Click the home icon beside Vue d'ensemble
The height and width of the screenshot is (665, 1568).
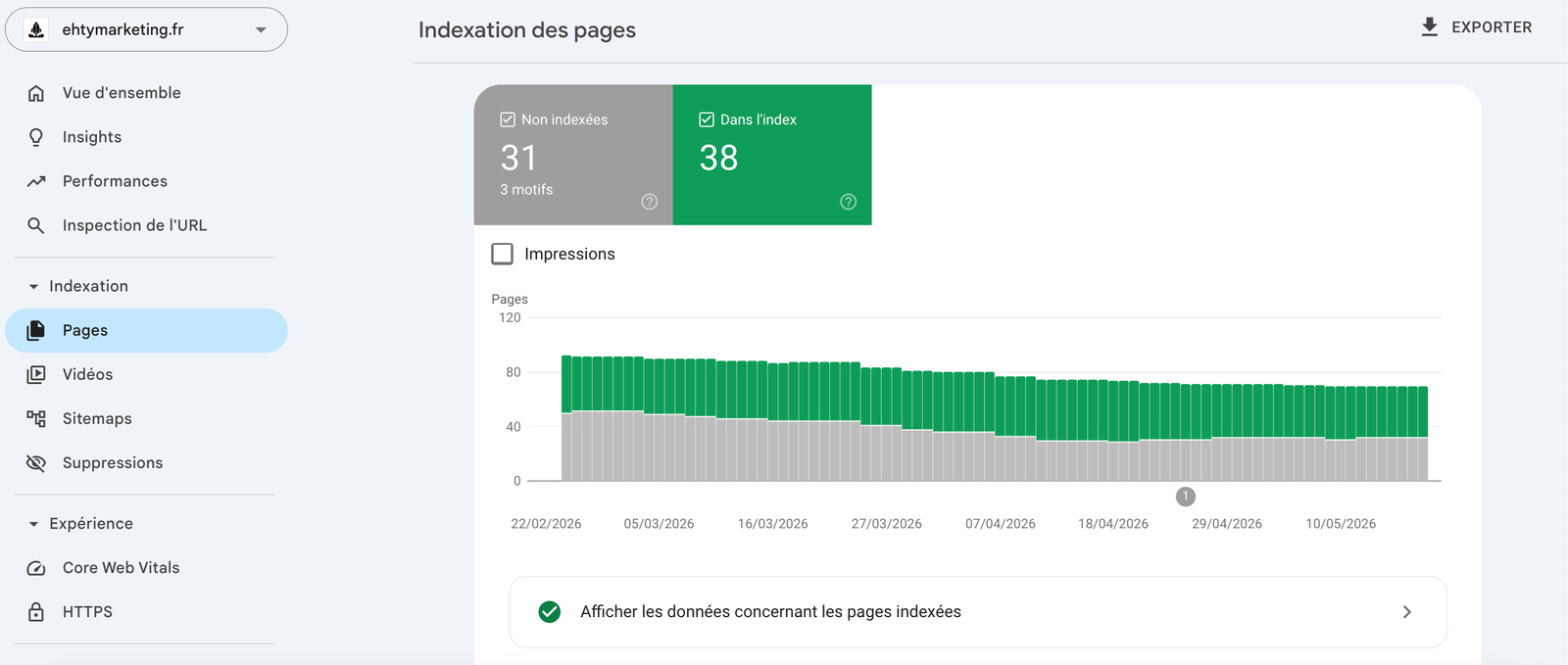coord(36,93)
